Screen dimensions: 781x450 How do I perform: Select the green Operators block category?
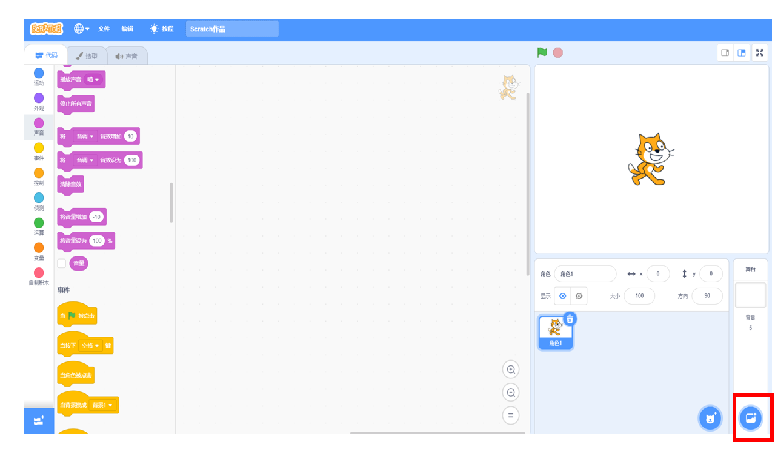(x=39, y=226)
